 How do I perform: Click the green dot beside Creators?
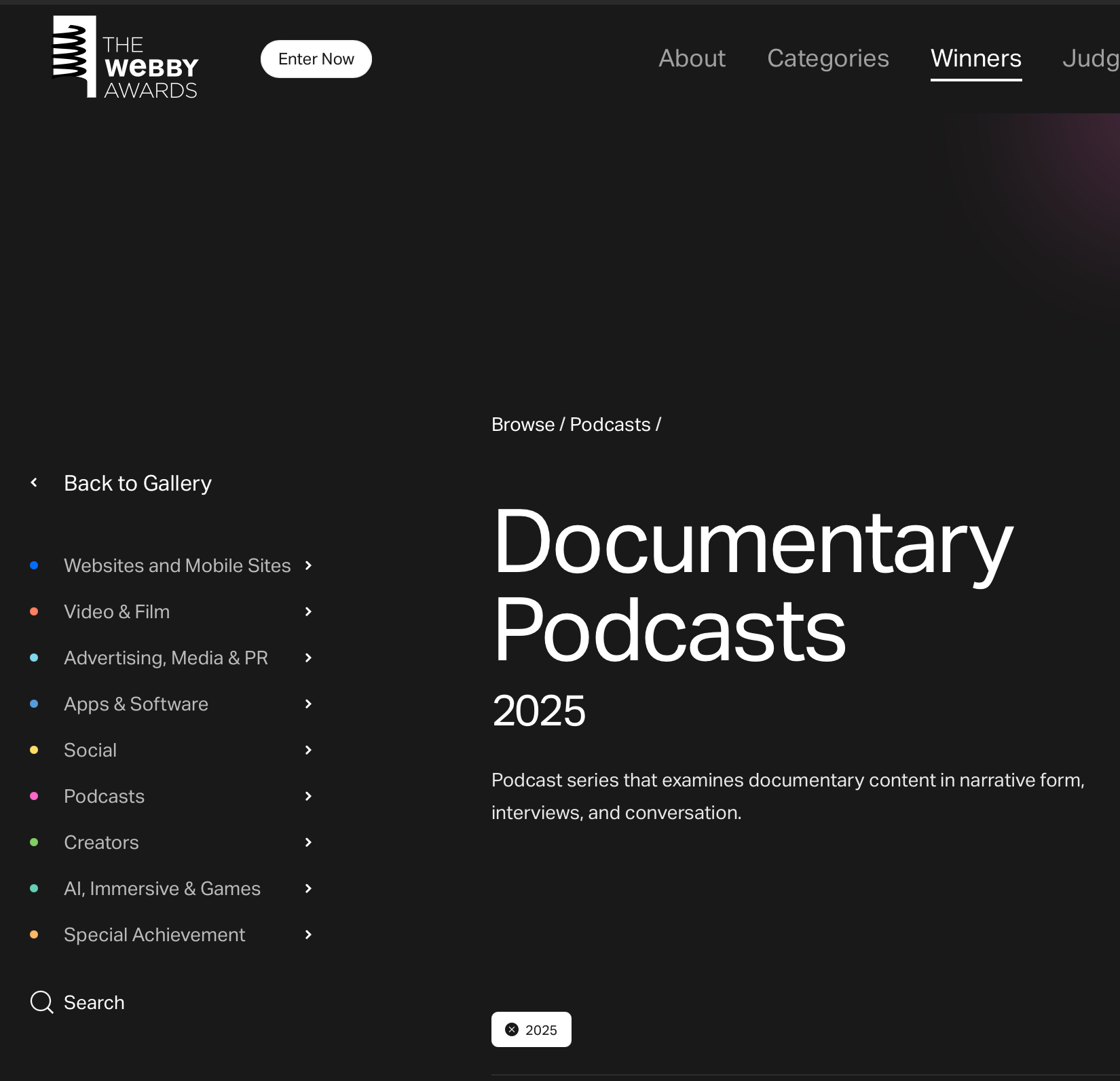[x=34, y=842]
